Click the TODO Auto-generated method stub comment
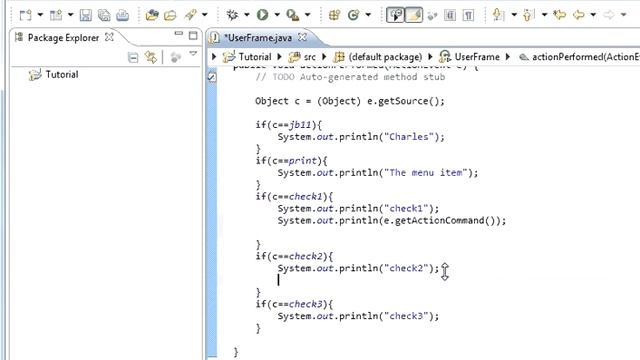 click(x=350, y=77)
